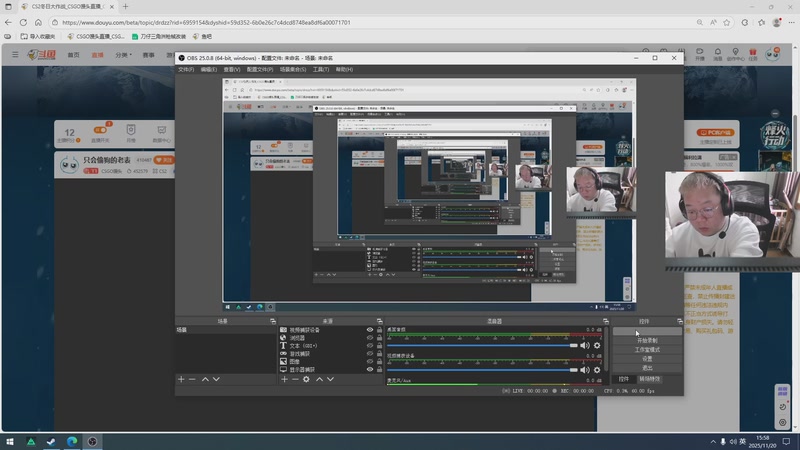Image resolution: width=800 pixels, height=450 pixels.
Task: Toggle visibility of 浏览器 source
Action: [x=370, y=338]
